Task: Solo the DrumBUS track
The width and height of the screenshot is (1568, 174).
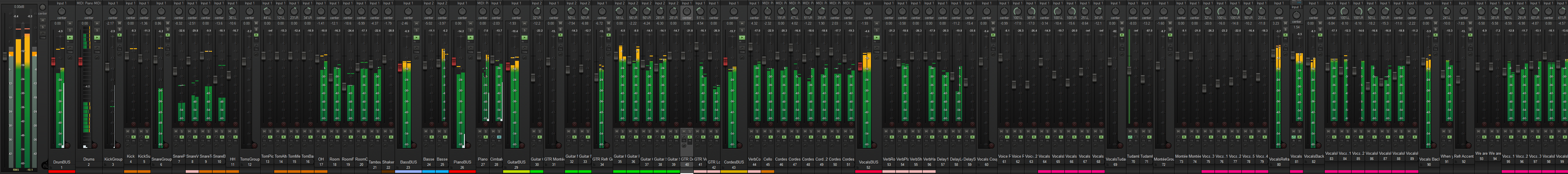Action: pyautogui.click(x=70, y=30)
